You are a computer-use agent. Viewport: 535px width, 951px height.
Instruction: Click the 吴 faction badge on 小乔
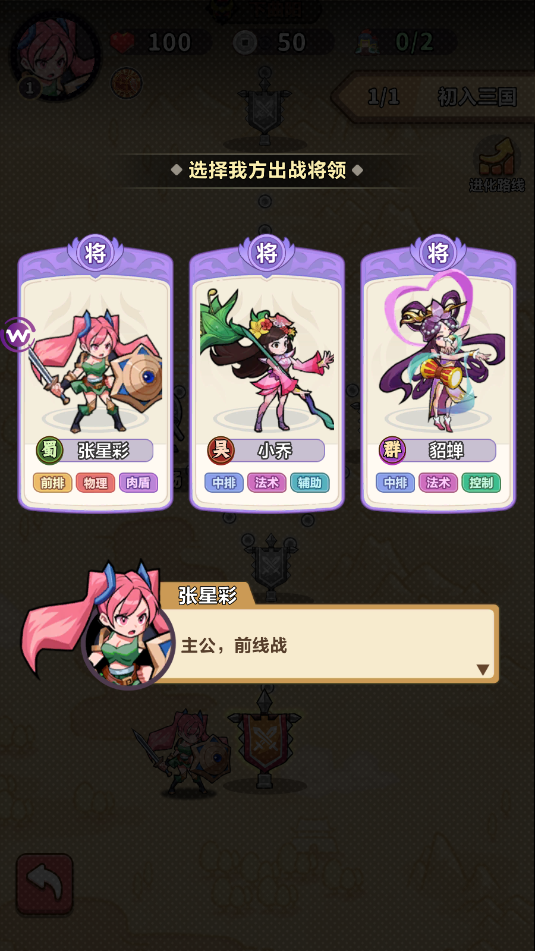(x=220, y=451)
